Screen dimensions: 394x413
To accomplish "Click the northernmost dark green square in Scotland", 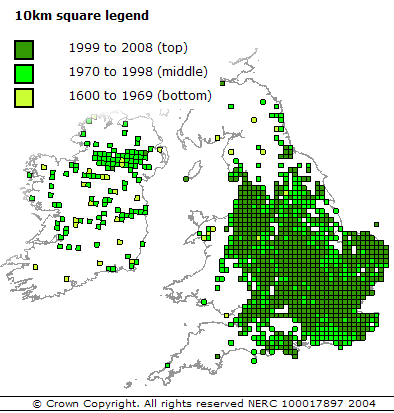I will tap(222, 83).
